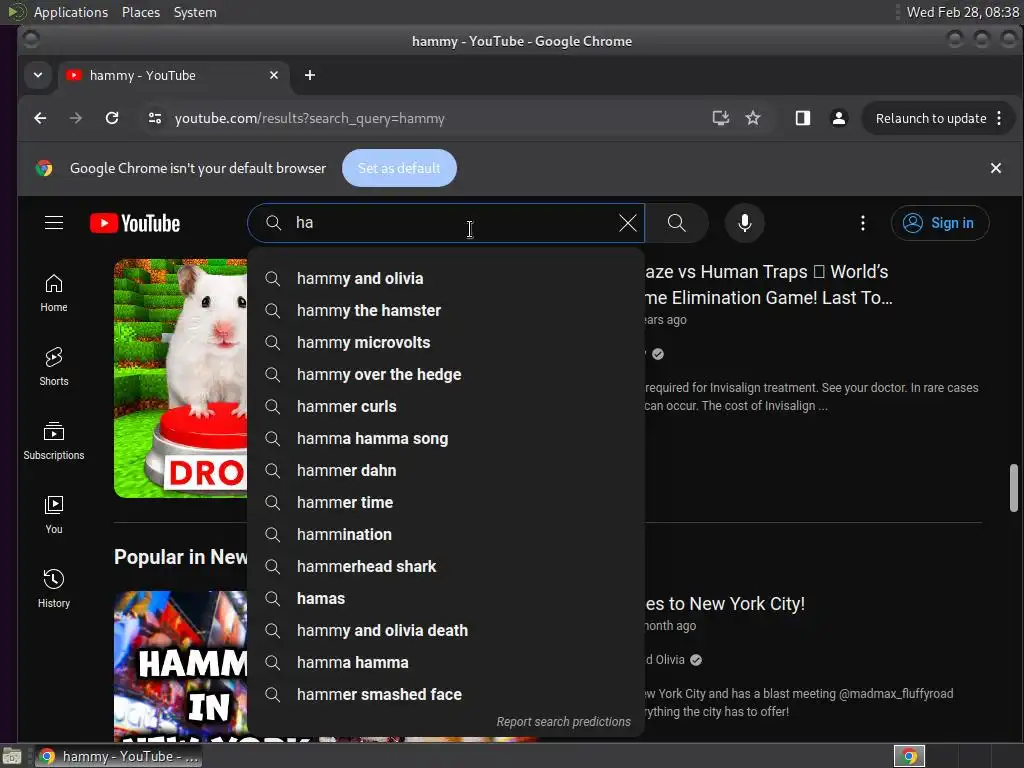Choose suggestion 'hammy and olivia death'
The height and width of the screenshot is (768, 1024).
(446, 630)
